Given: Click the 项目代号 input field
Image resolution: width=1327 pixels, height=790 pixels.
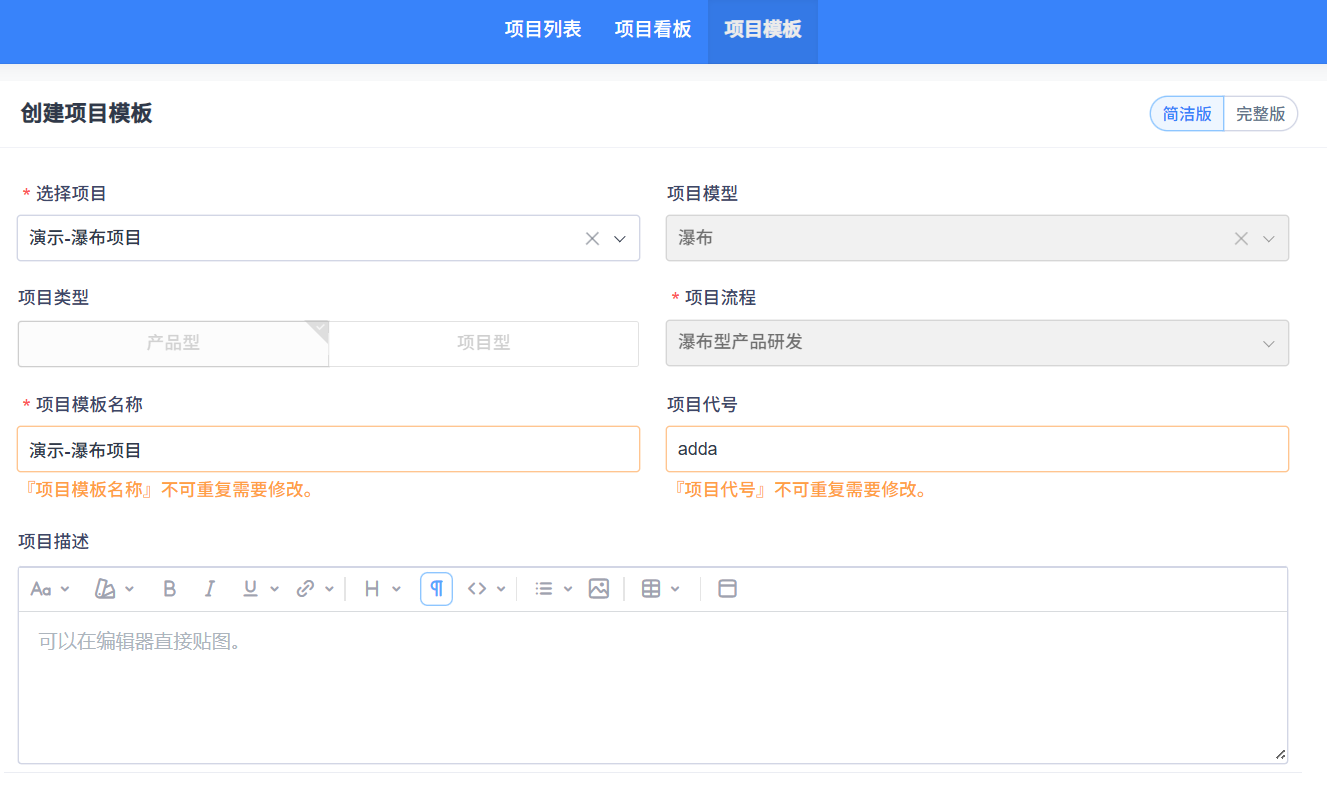Looking at the screenshot, I should (x=977, y=449).
